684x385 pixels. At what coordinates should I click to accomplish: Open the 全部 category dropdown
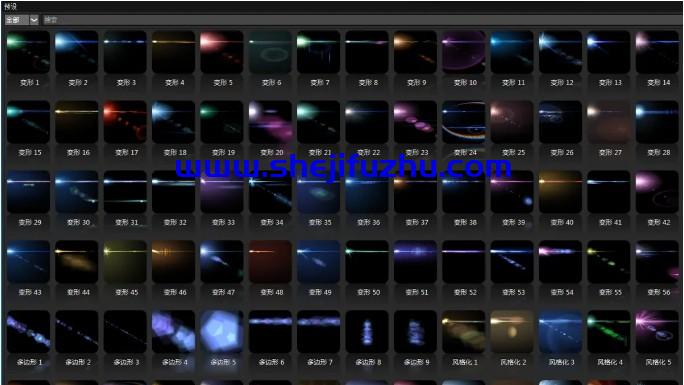(x=21, y=20)
